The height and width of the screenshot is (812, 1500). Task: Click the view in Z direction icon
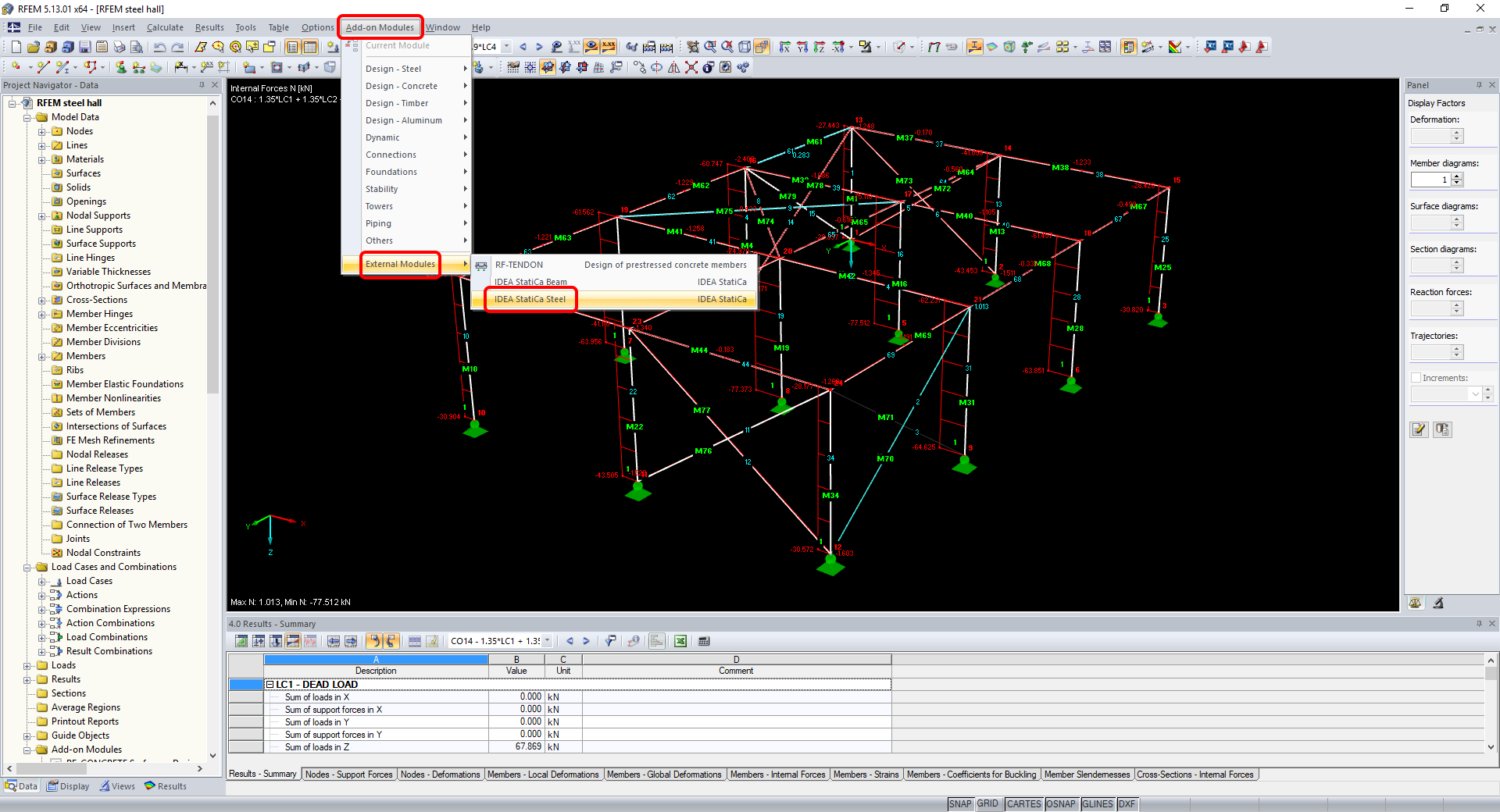pyautogui.click(x=820, y=48)
